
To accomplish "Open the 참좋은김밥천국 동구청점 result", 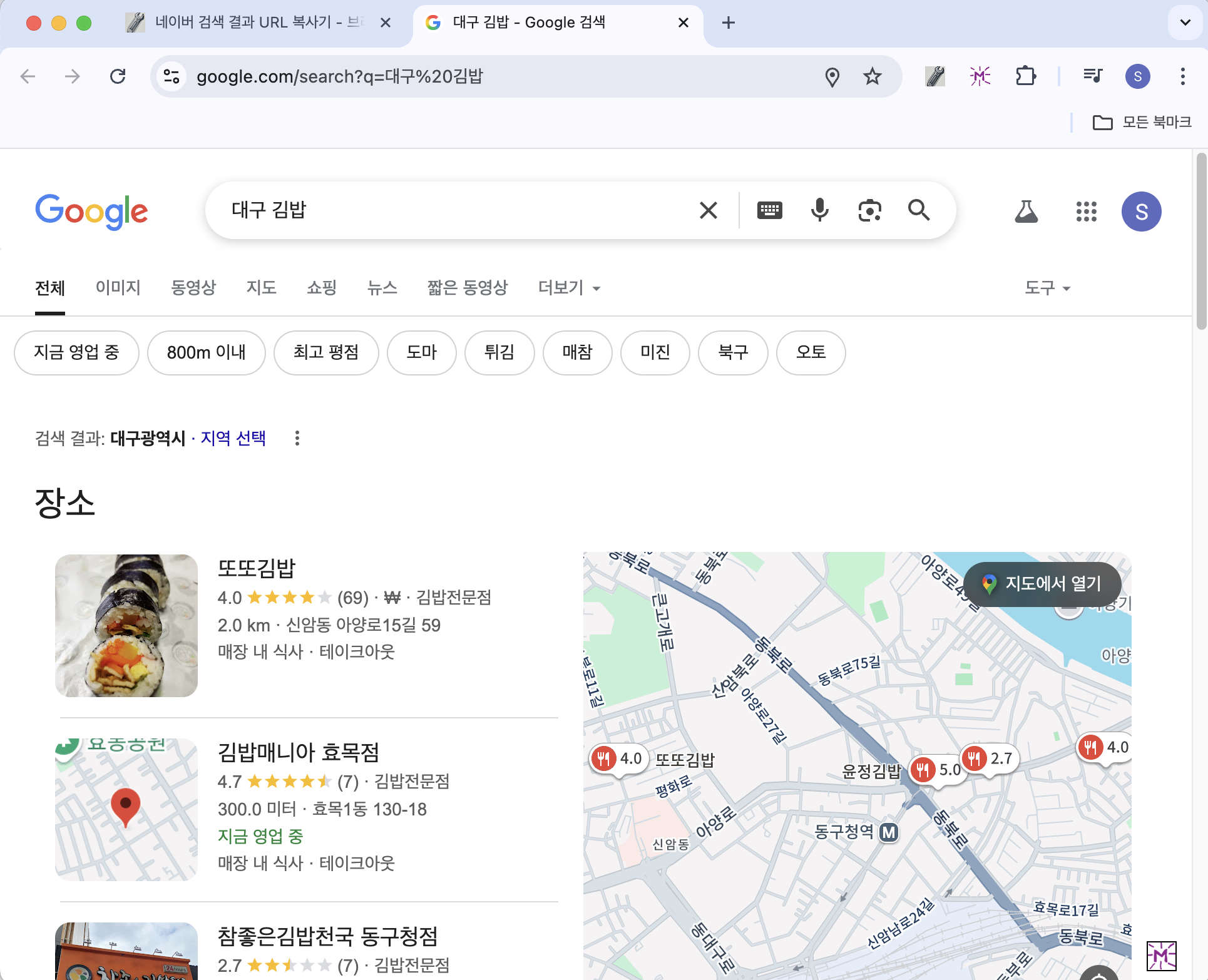I will coord(327,936).
